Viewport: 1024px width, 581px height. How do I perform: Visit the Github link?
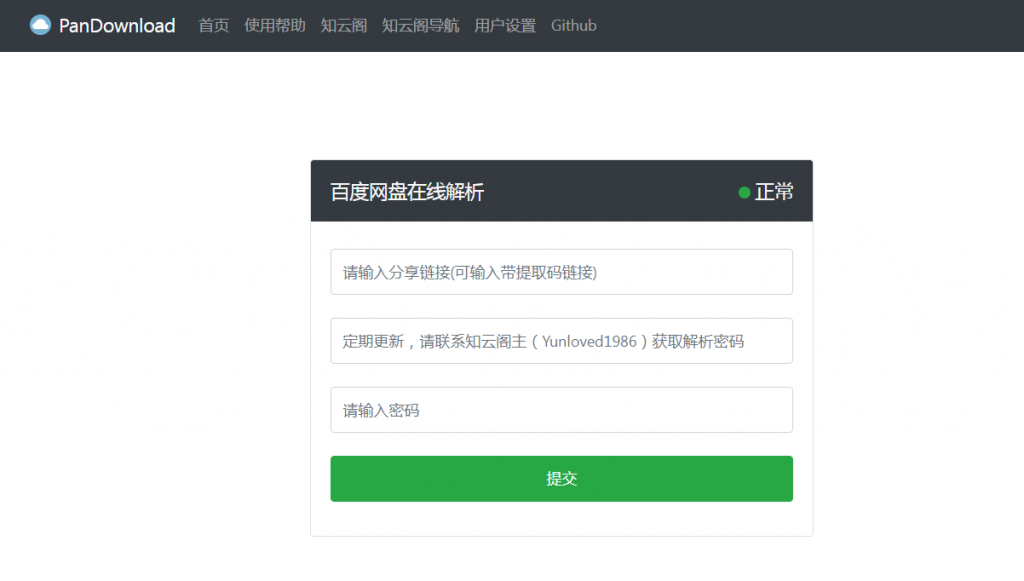click(x=573, y=26)
